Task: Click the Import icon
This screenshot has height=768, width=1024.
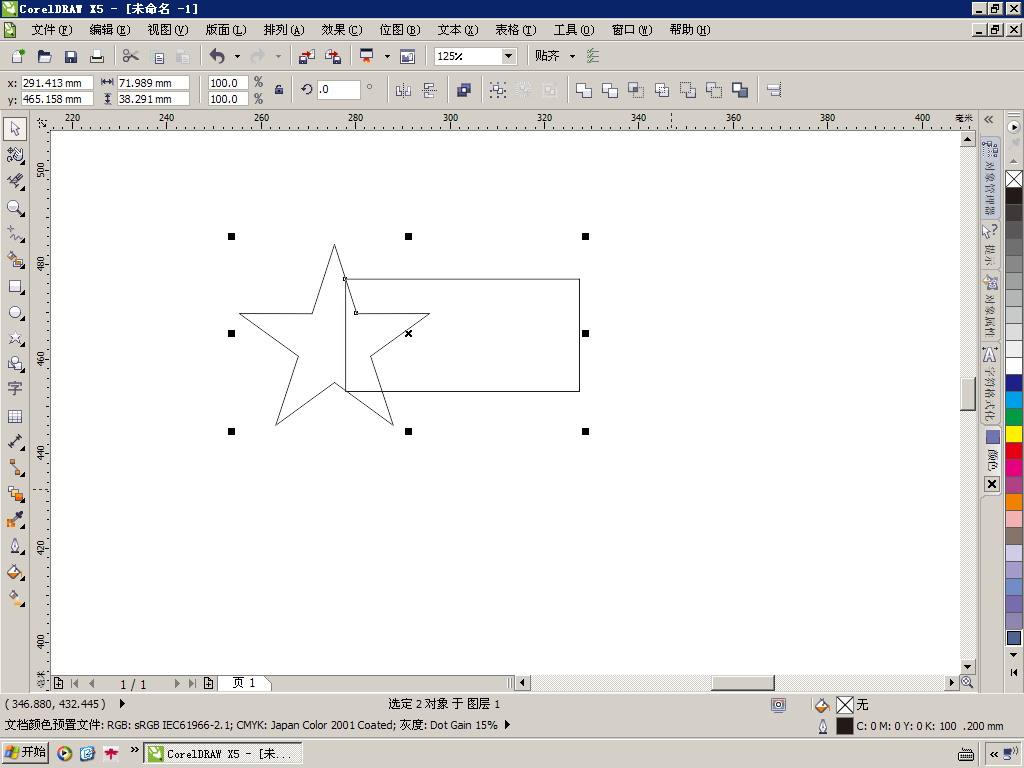Action: (307, 56)
